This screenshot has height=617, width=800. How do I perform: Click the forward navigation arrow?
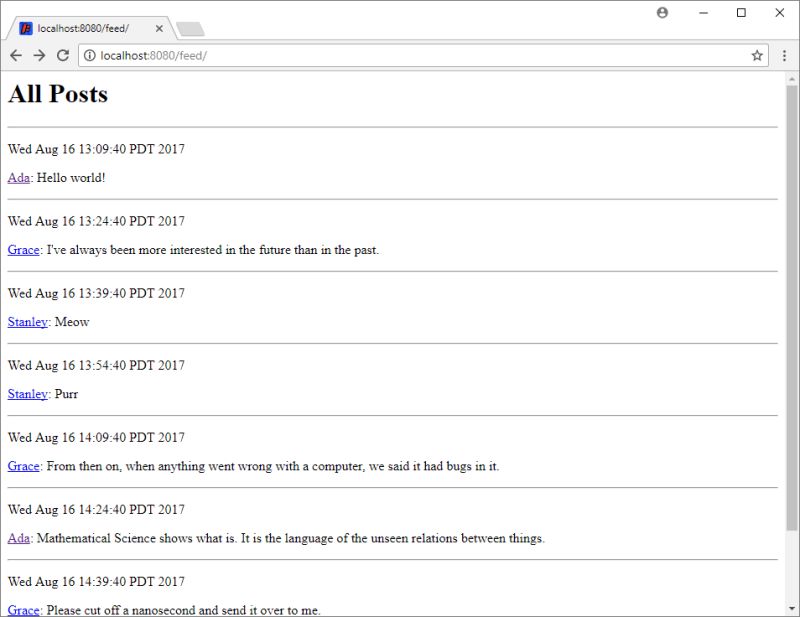[x=38, y=57]
